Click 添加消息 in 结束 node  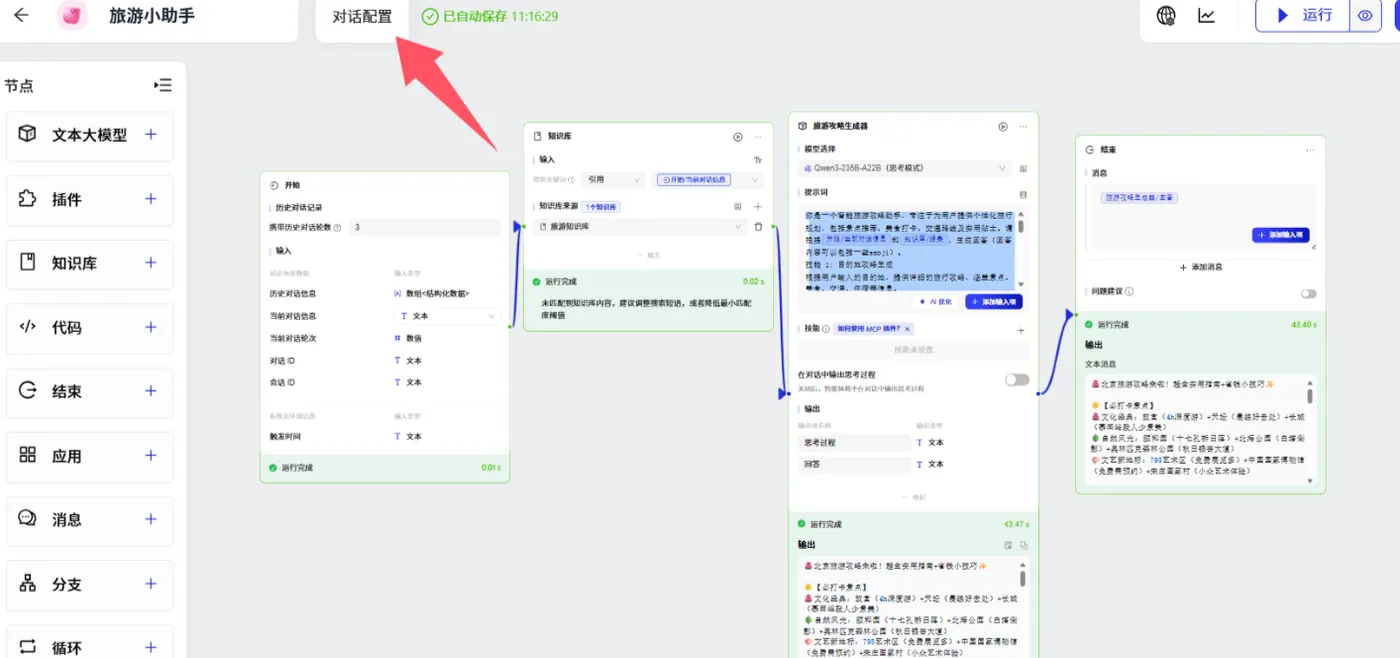(x=1200, y=267)
